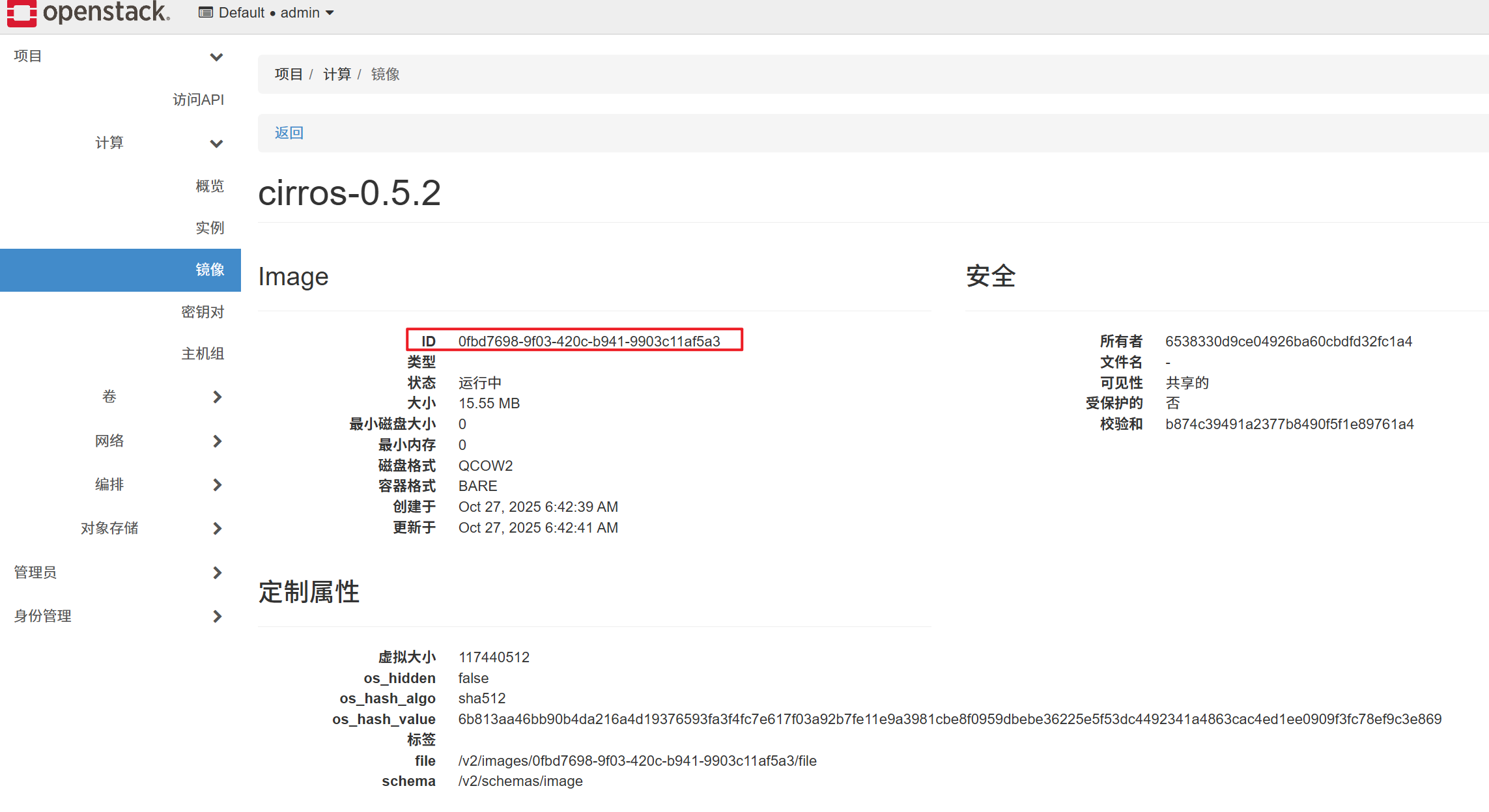Image resolution: width=1489 pixels, height=812 pixels.
Task: Go to 实例 in the sidebar
Action: pos(210,228)
